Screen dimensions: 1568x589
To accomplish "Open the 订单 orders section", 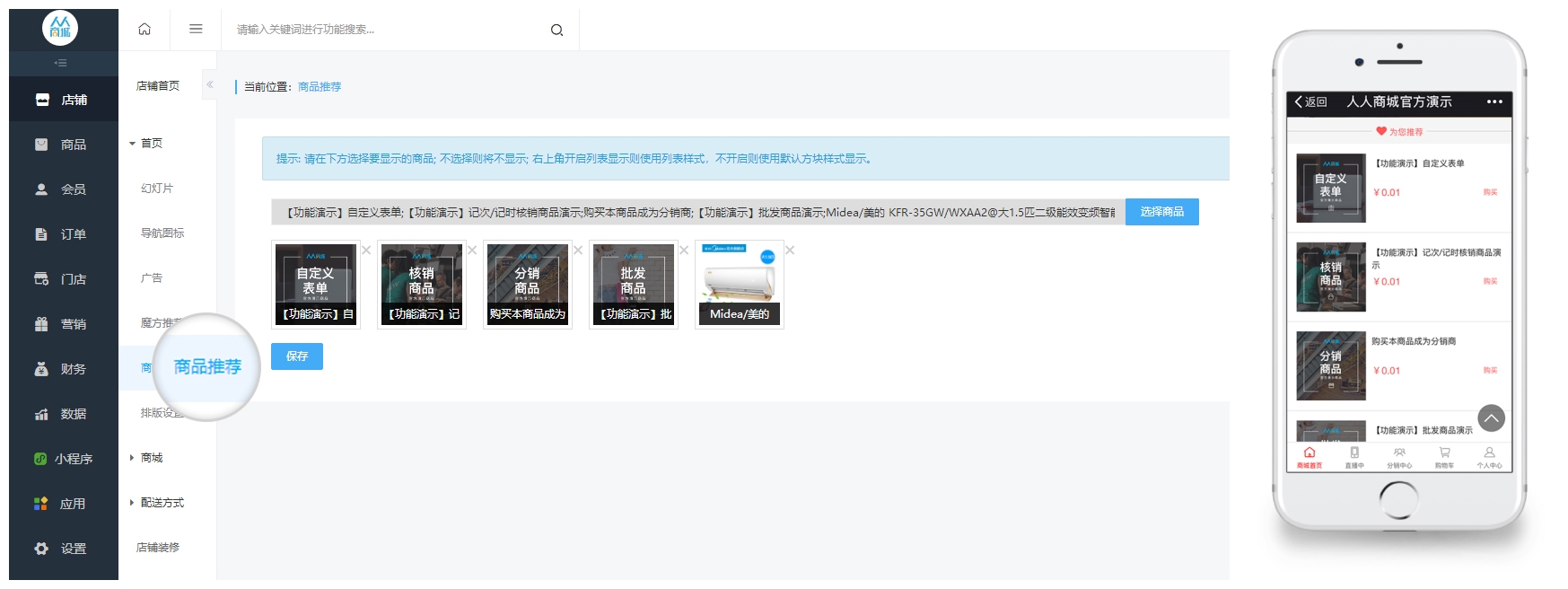I will 63,234.
